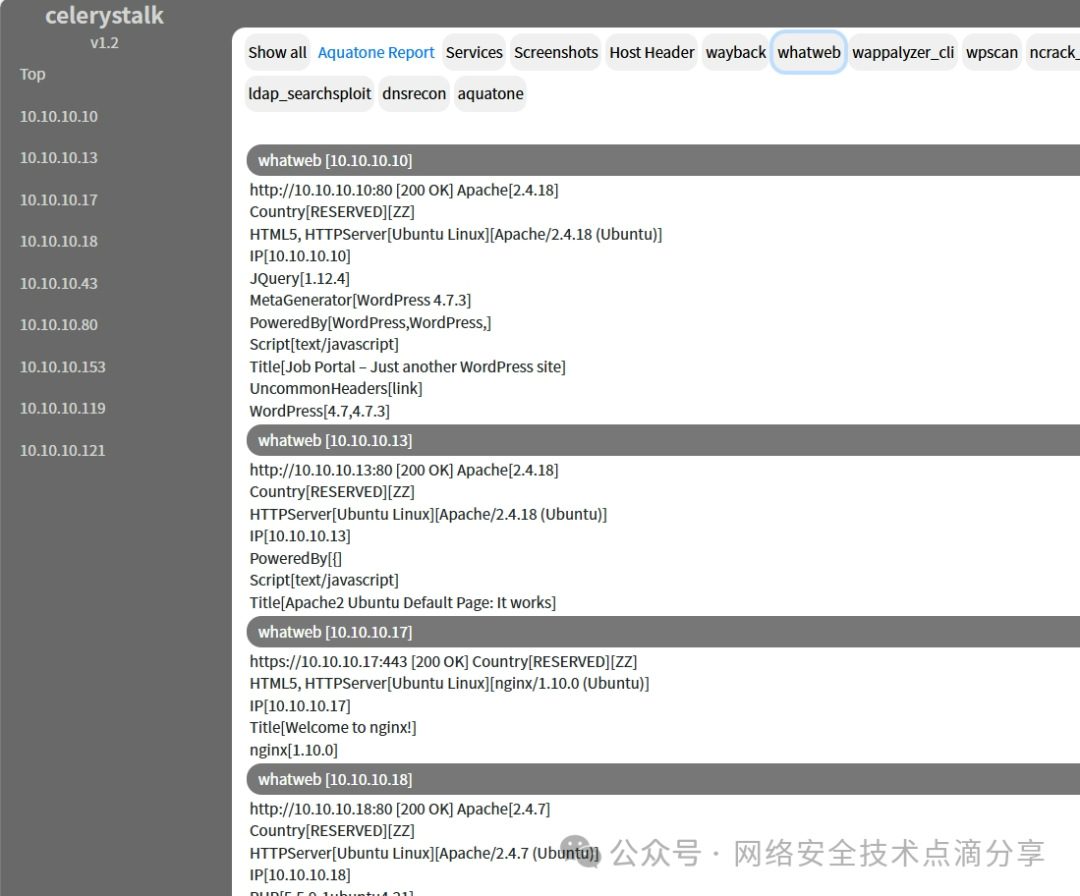
Task: Jump to Top in sidebar
Action: tap(32, 74)
